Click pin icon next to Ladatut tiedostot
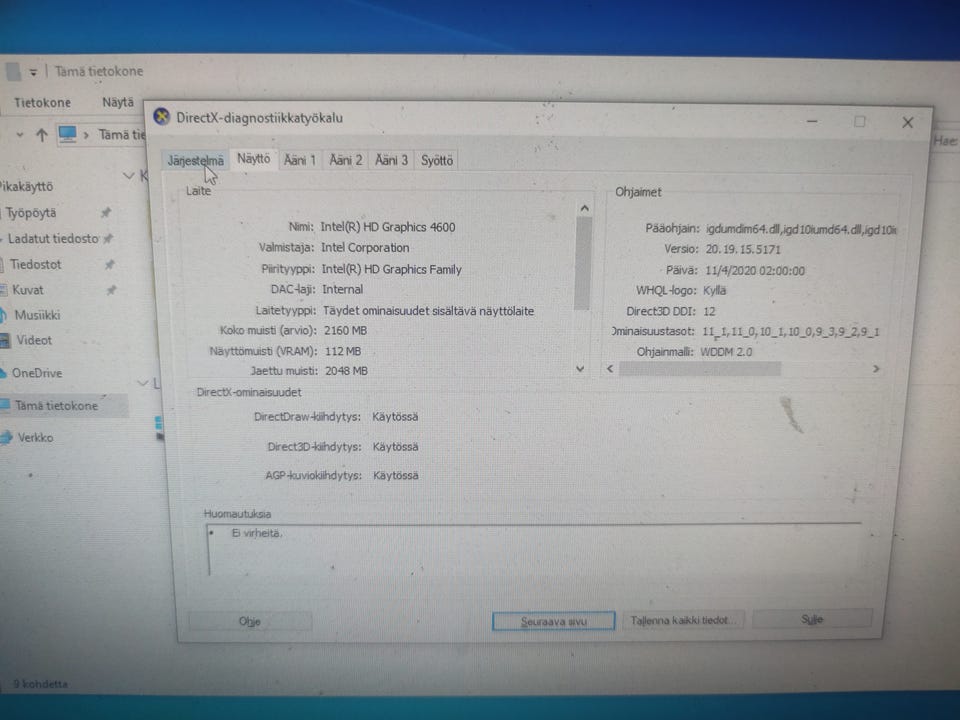Screen dimensions: 960x720 click(x=109, y=239)
